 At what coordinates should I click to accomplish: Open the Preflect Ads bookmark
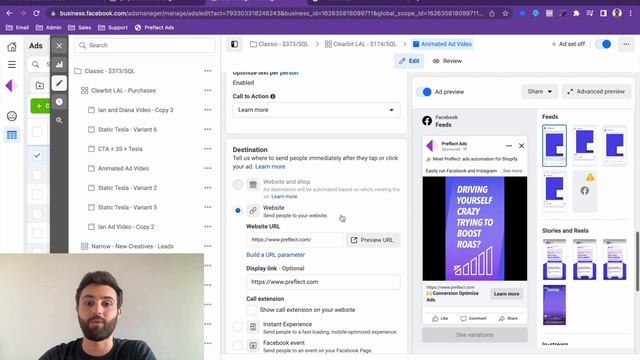tap(154, 28)
